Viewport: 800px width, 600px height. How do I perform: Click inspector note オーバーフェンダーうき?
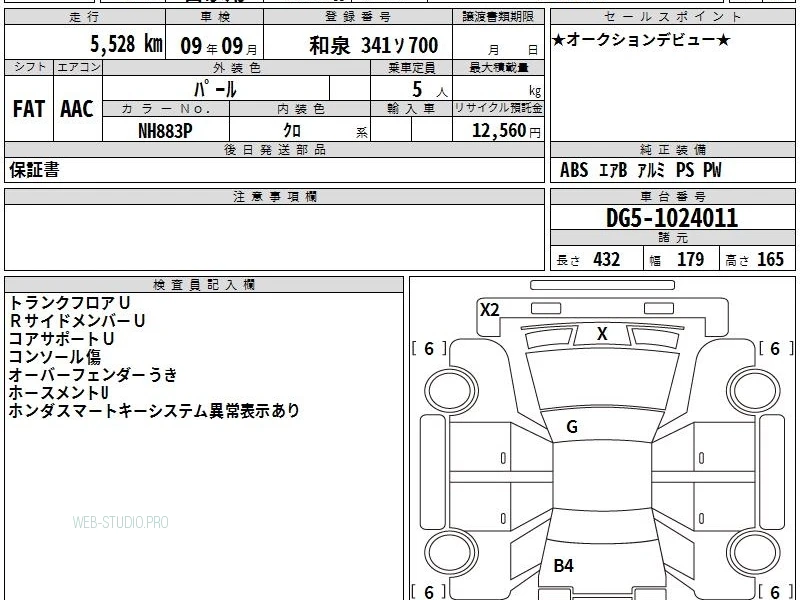[x=93, y=374]
